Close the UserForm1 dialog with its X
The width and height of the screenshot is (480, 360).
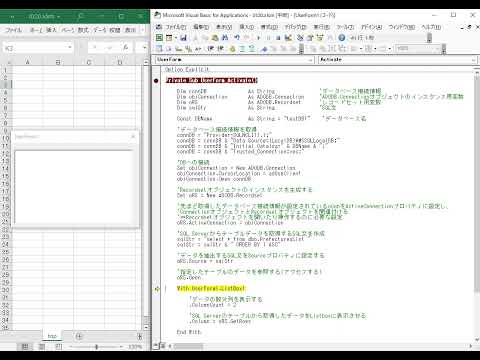click(x=133, y=136)
